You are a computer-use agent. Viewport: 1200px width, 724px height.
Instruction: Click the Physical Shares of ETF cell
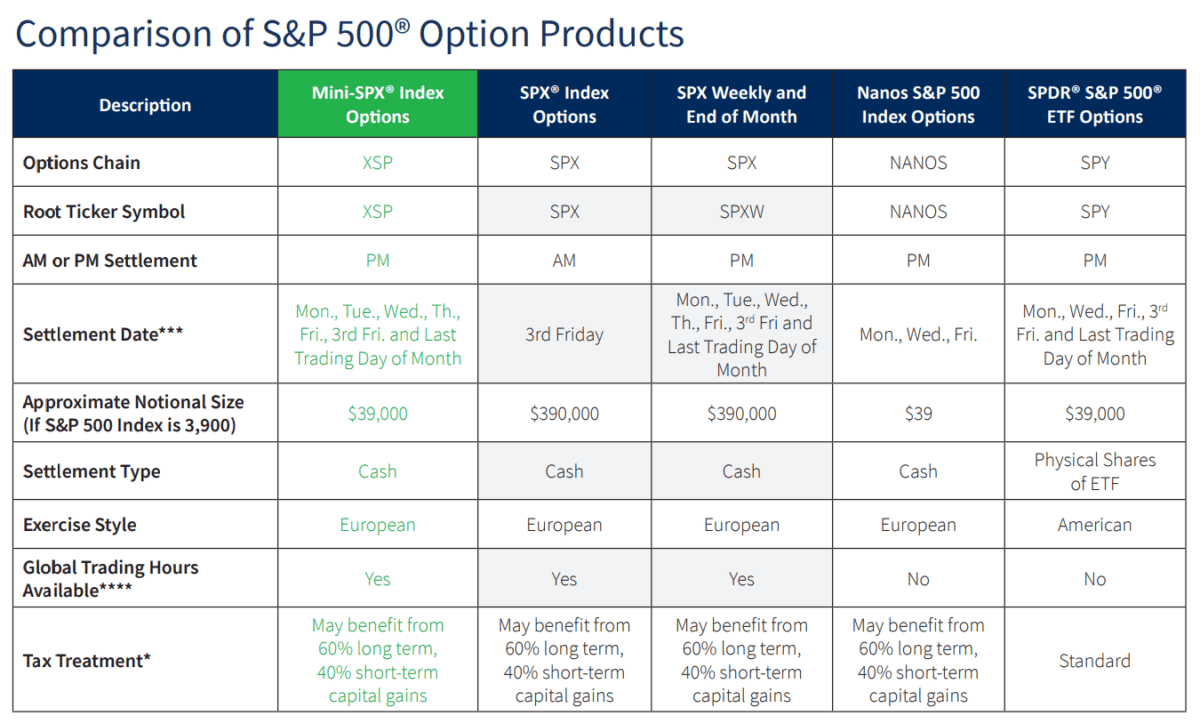click(1095, 471)
